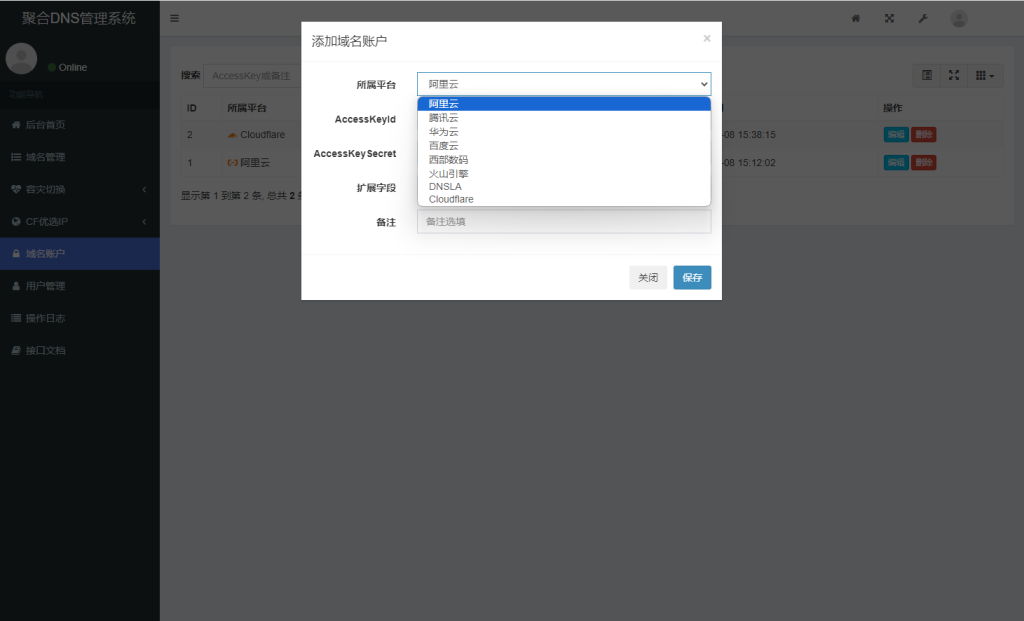Click the ID column header
The height and width of the screenshot is (621, 1024).
(191, 108)
